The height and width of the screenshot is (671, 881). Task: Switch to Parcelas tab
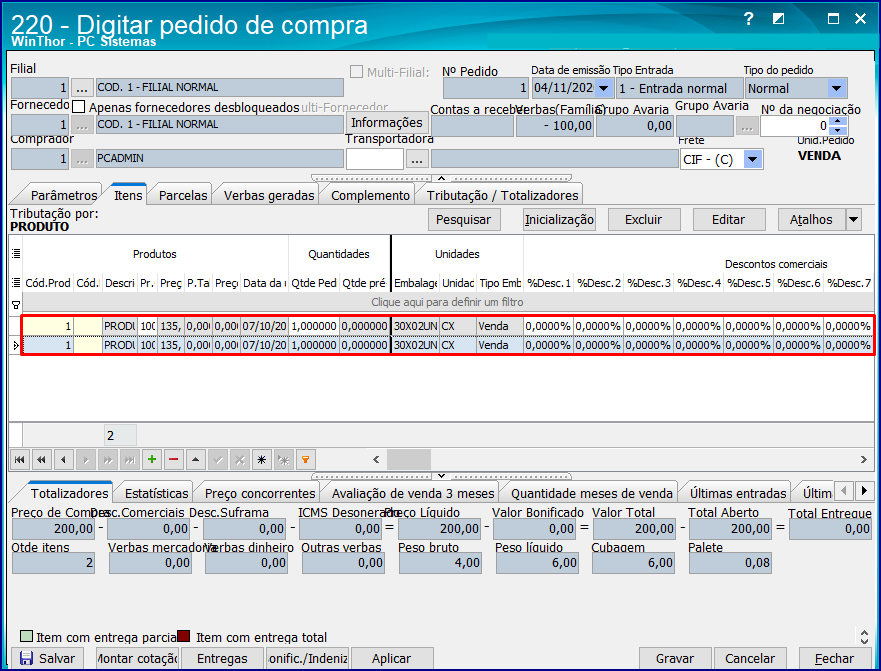pyautogui.click(x=183, y=195)
